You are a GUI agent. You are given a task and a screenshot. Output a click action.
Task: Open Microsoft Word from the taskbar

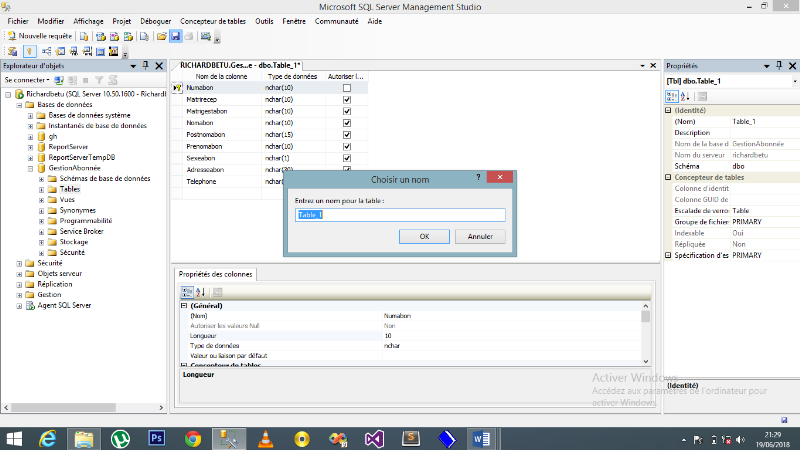[x=481, y=439]
